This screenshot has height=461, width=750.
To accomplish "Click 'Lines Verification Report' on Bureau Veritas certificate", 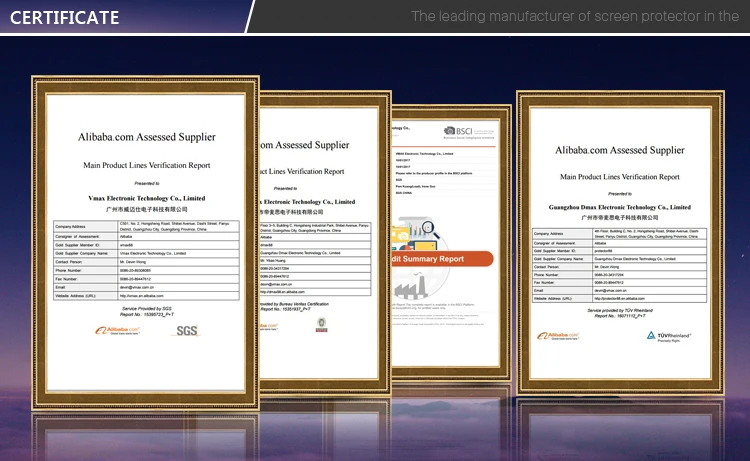I will click(302, 171).
